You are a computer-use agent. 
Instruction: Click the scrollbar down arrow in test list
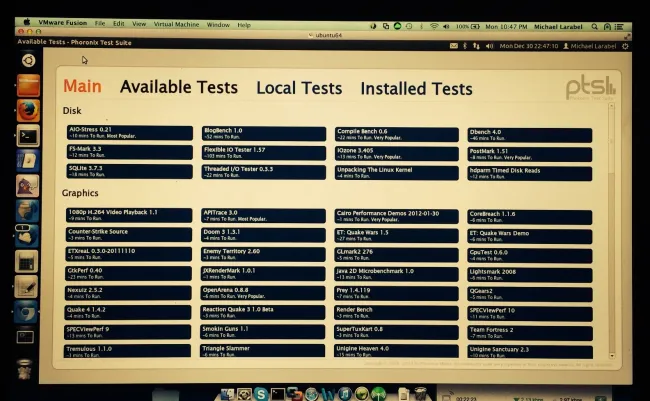(x=612, y=356)
